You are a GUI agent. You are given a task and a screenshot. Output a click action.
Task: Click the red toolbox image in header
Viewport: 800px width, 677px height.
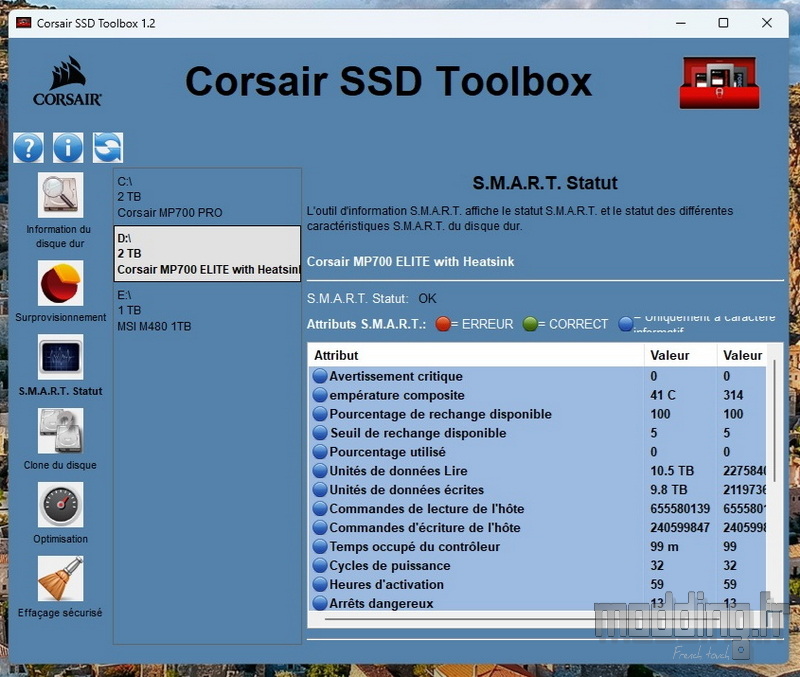pyautogui.click(x=719, y=83)
